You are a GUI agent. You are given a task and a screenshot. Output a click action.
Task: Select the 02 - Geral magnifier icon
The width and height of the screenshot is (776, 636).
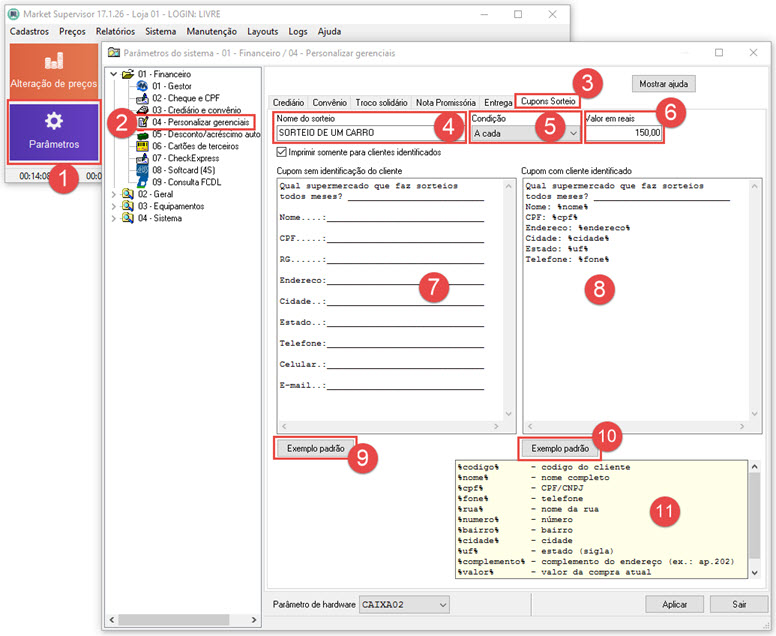click(128, 194)
